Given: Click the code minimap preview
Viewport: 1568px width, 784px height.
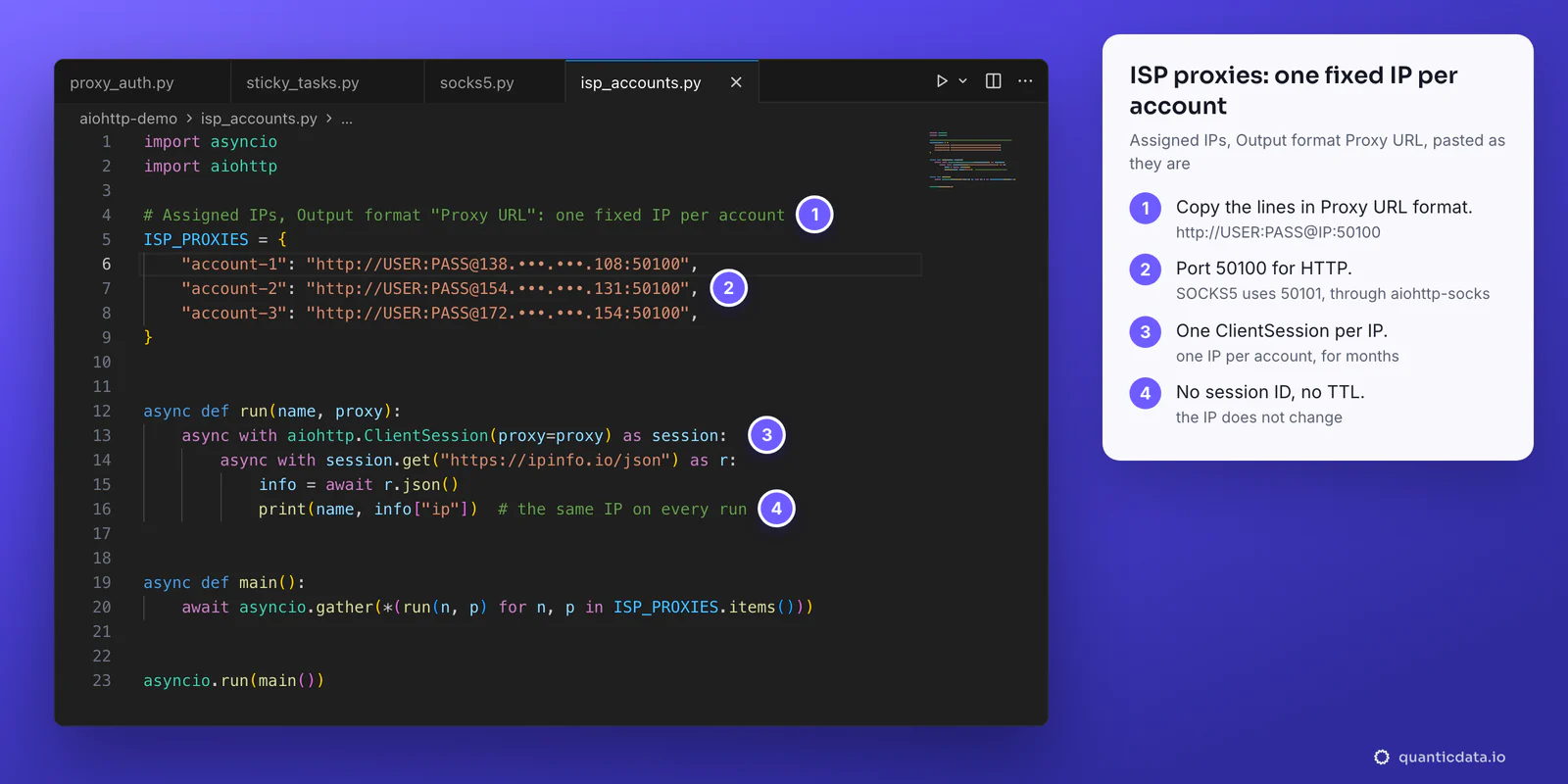Looking at the screenshot, I should pos(972,159).
